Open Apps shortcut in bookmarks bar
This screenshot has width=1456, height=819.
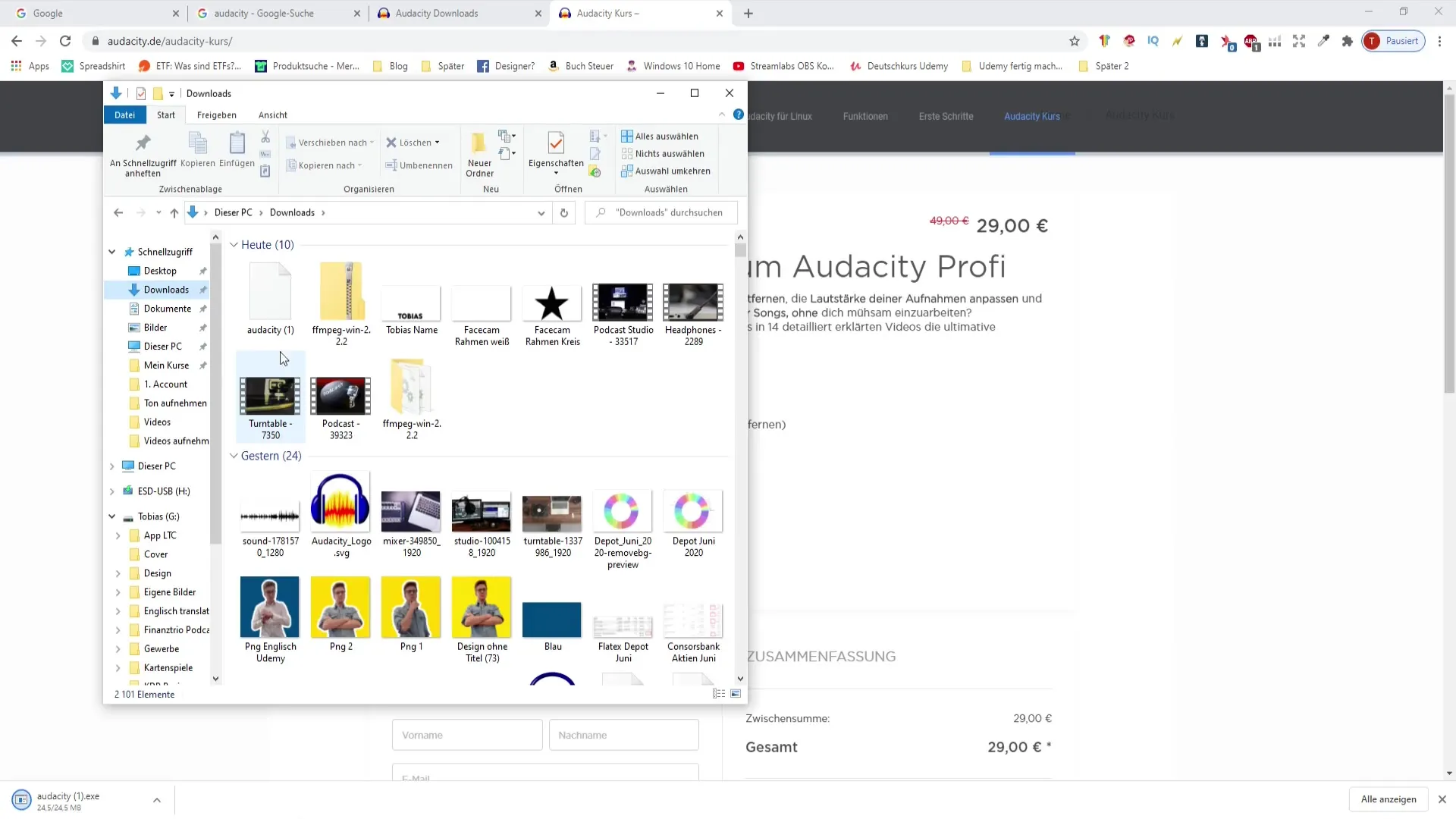pos(30,66)
